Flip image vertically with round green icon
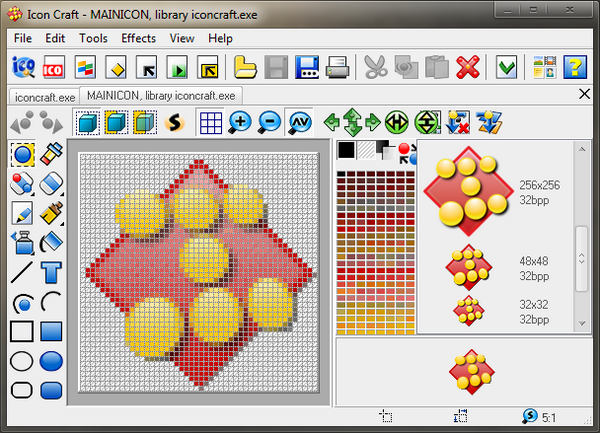 [x=427, y=122]
